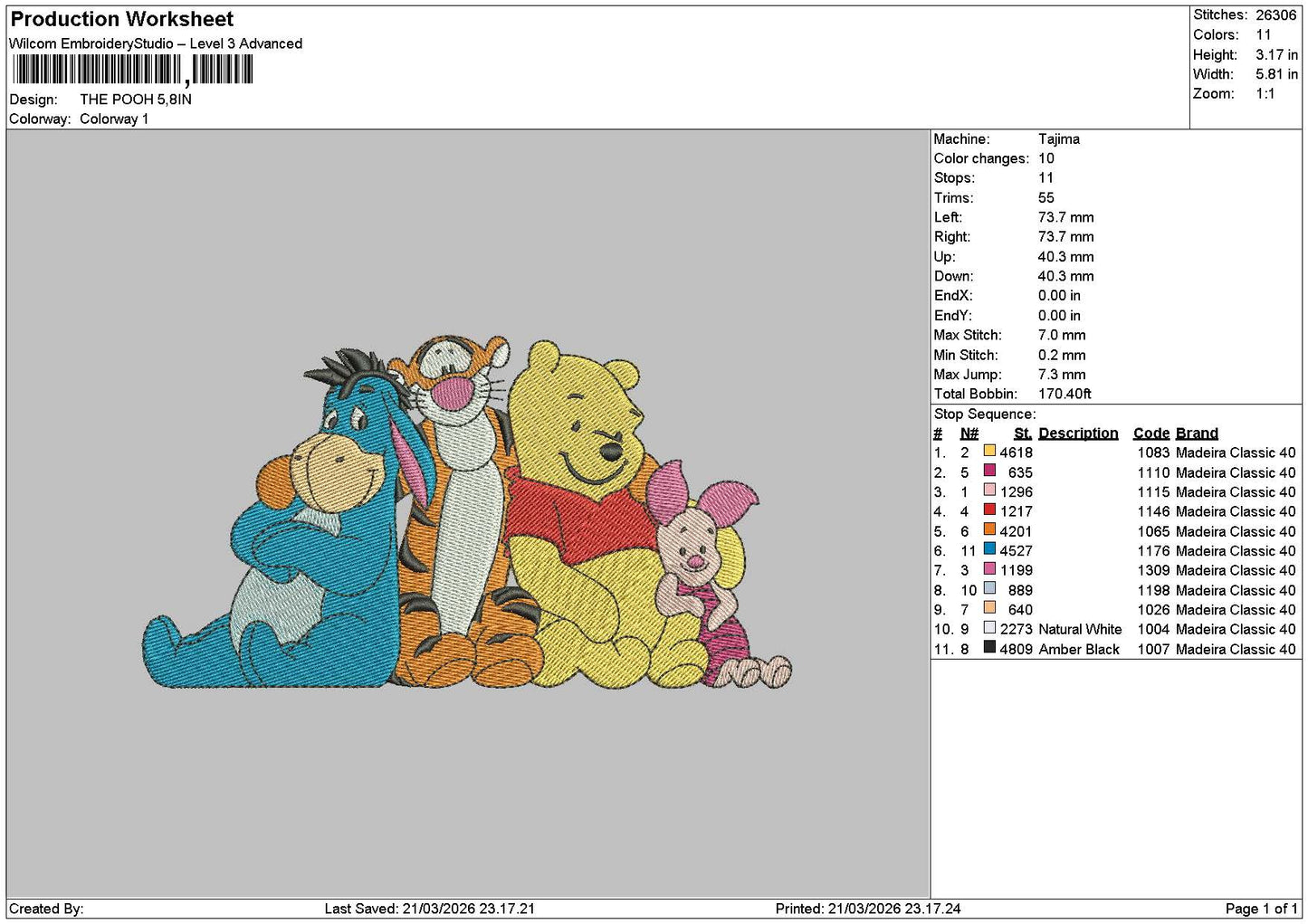Click the yellow swatch for thread 4618
Image resolution: width=1308 pixels, height=924 pixels.
pos(989,451)
